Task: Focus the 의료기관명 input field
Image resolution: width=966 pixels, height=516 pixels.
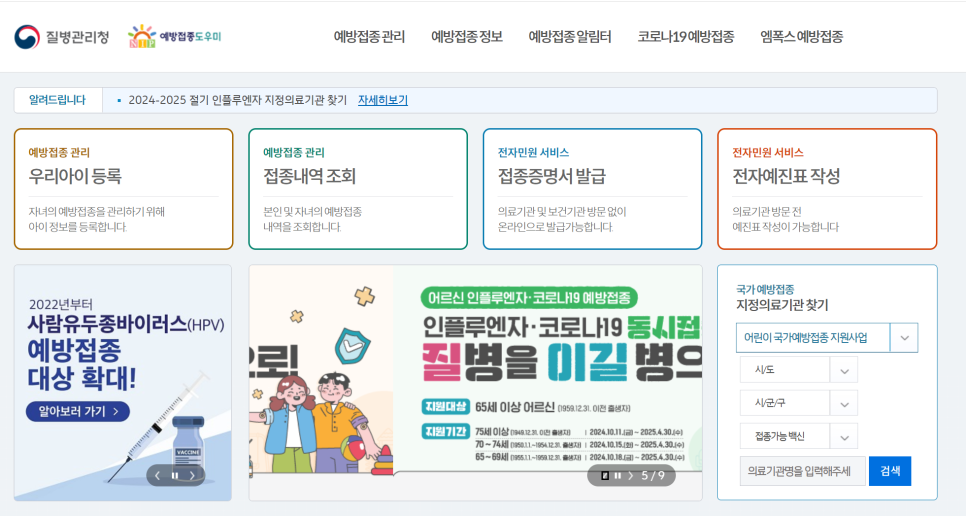Action: 803,471
